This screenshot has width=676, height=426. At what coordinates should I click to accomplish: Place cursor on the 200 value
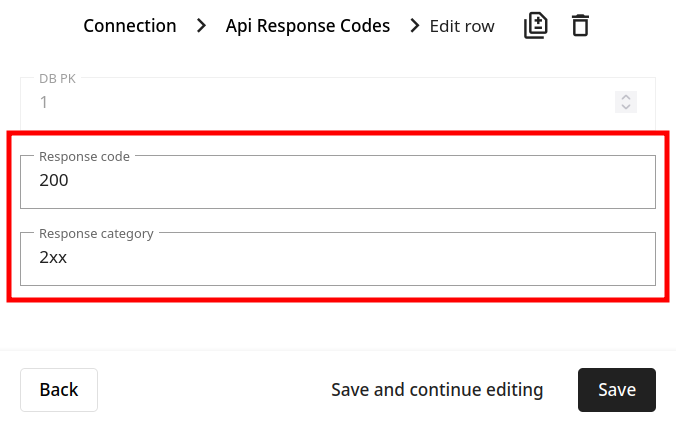[54, 180]
